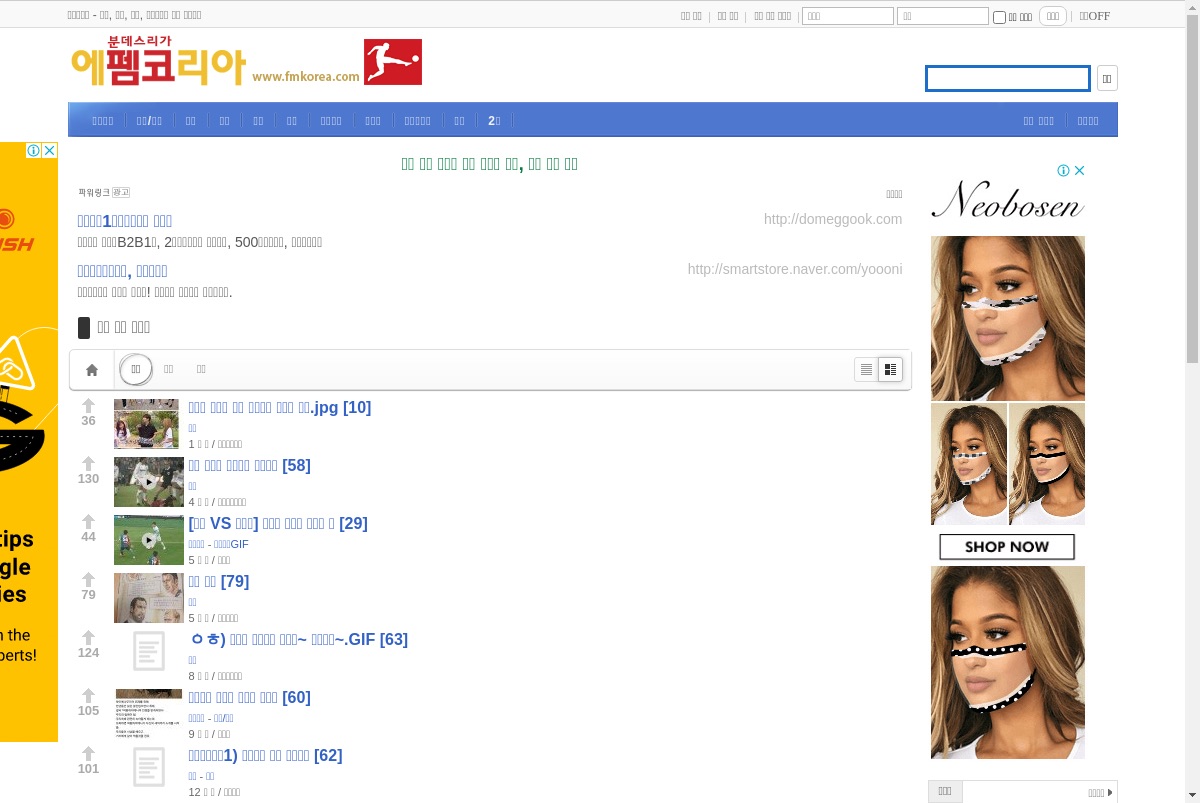Open the '.GIF [63]' post
The width and height of the screenshot is (1200, 803).
pyautogui.click(x=298, y=639)
